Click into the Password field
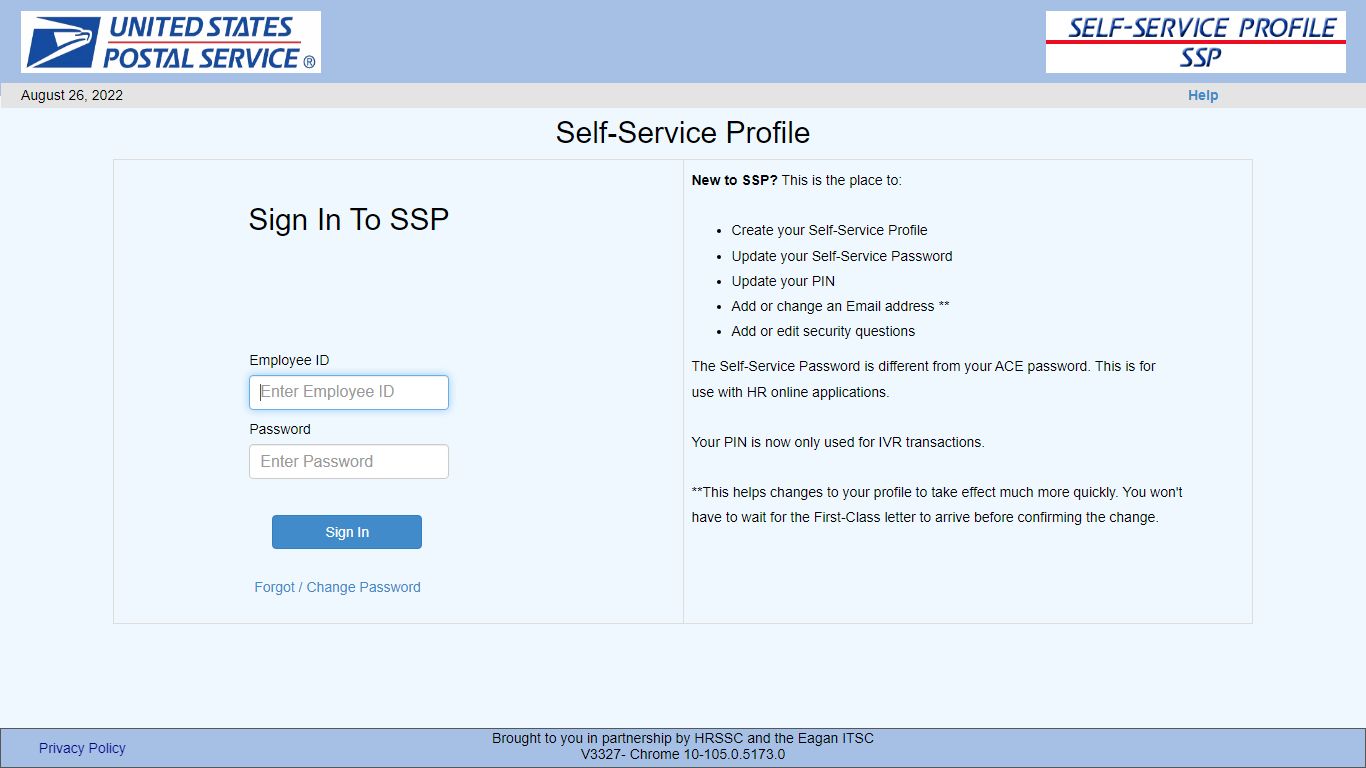Image resolution: width=1366 pixels, height=768 pixels. point(349,462)
